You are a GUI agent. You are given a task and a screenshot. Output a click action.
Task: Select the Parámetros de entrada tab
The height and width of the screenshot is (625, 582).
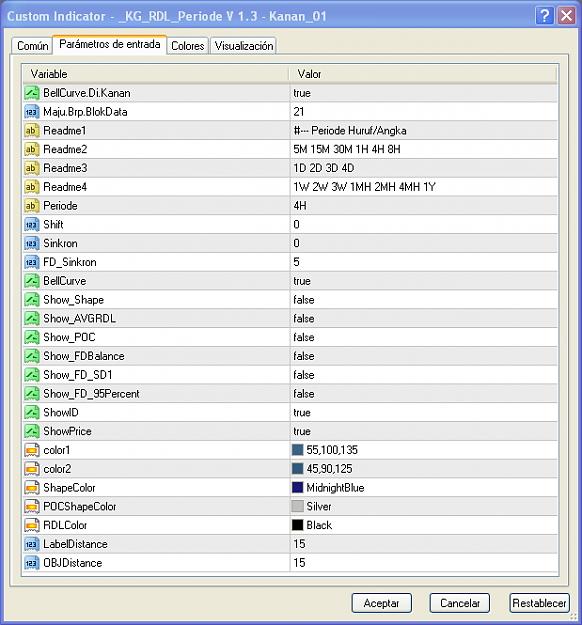pyautogui.click(x=110, y=44)
